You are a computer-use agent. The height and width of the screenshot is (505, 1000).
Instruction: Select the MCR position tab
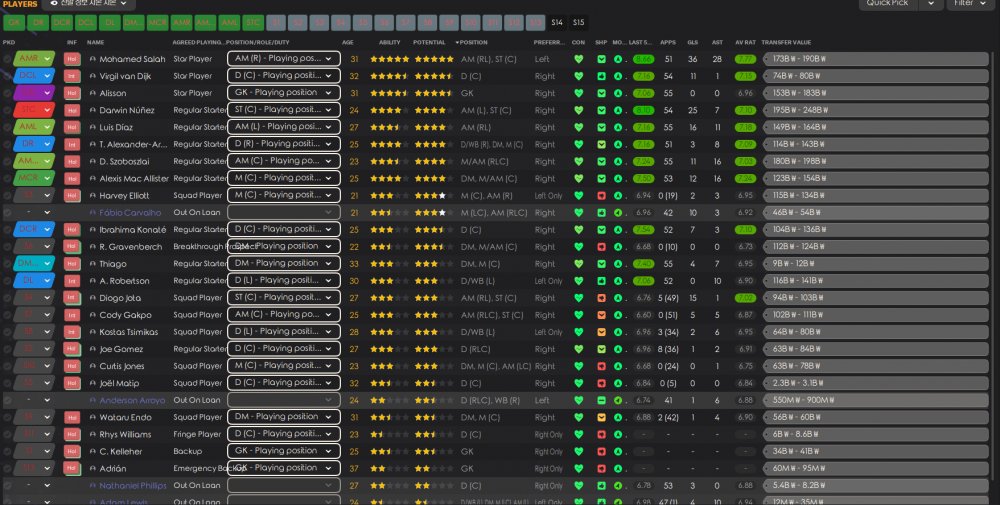click(158, 22)
